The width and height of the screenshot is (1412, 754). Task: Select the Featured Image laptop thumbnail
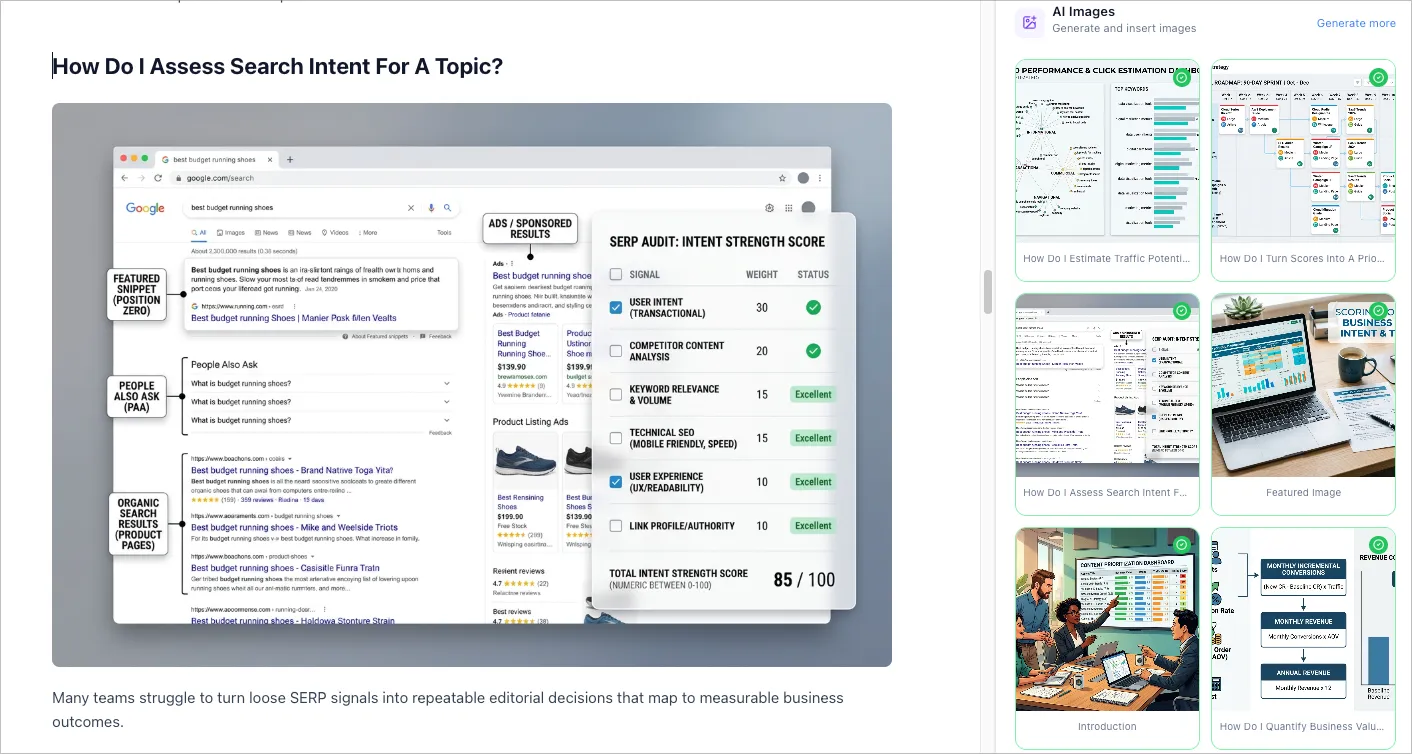1303,385
